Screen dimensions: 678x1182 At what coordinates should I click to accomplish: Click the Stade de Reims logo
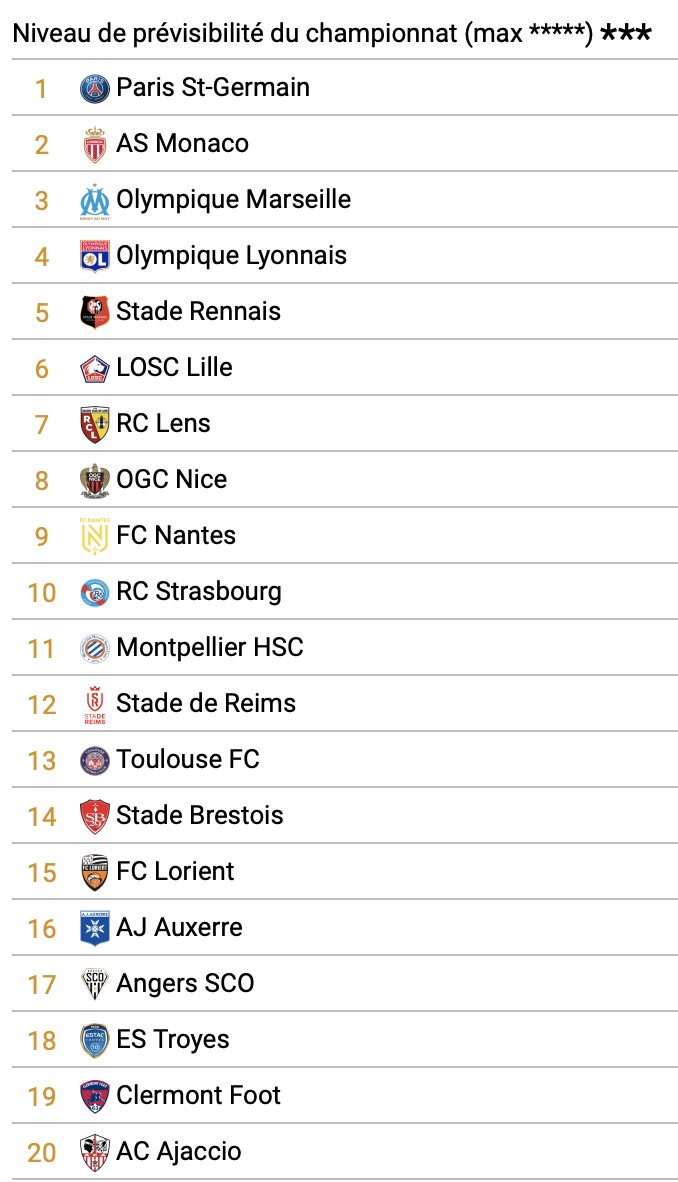coord(94,705)
